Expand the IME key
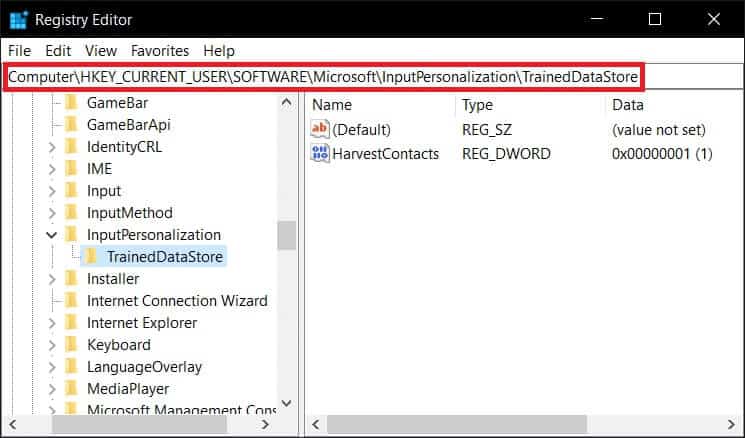Image resolution: width=745 pixels, height=438 pixels. tap(52, 169)
